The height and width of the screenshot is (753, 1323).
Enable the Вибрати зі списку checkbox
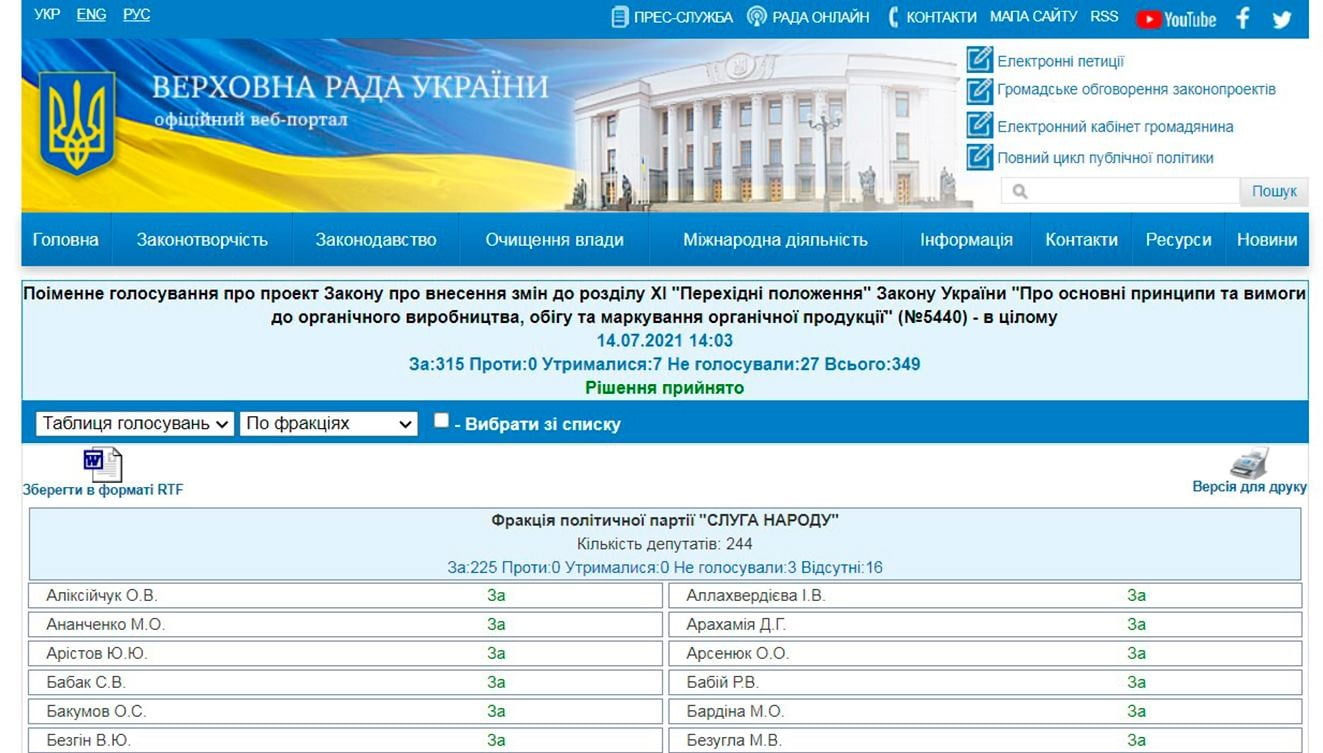coord(441,421)
